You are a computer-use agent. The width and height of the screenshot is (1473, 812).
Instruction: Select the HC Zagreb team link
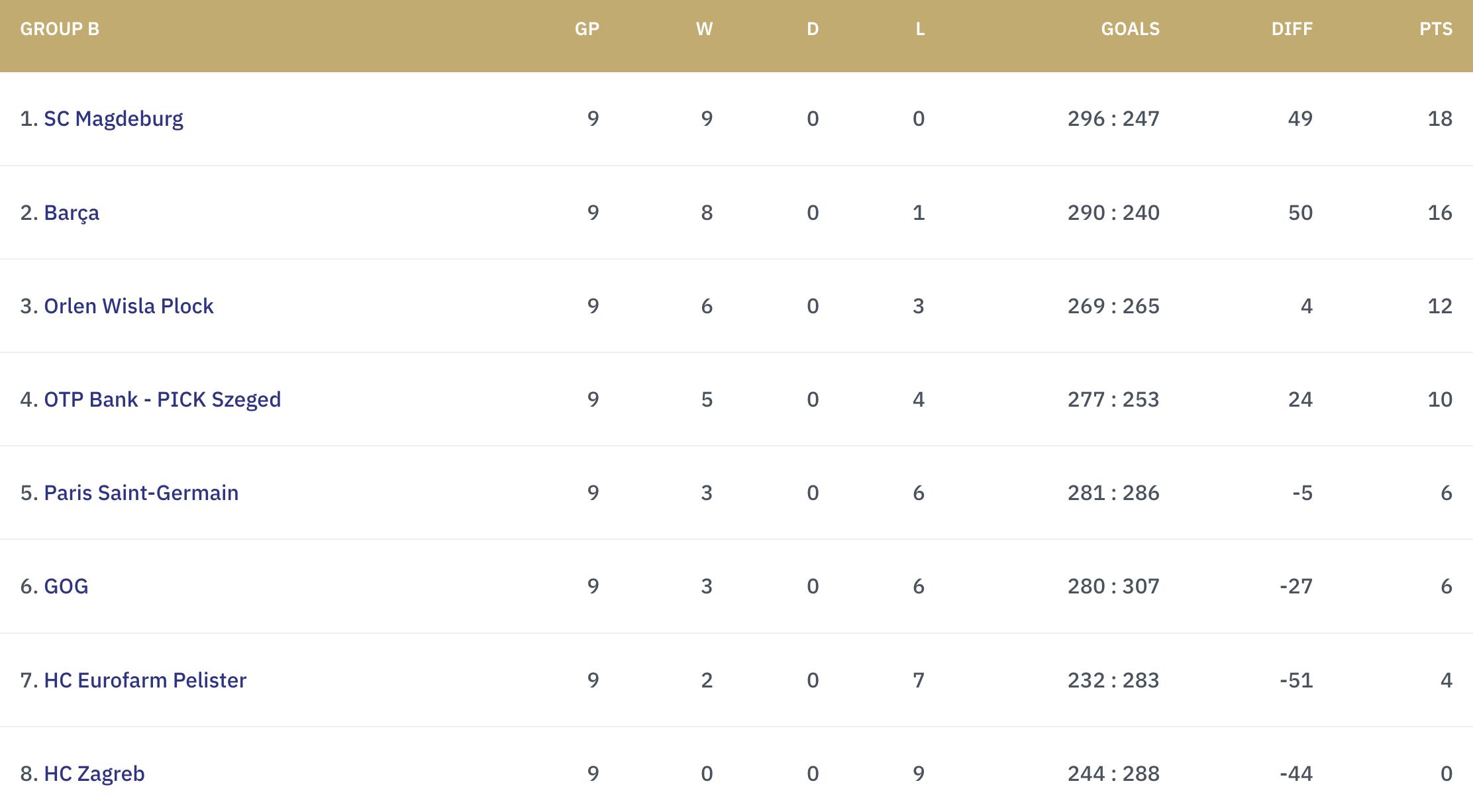[94, 774]
